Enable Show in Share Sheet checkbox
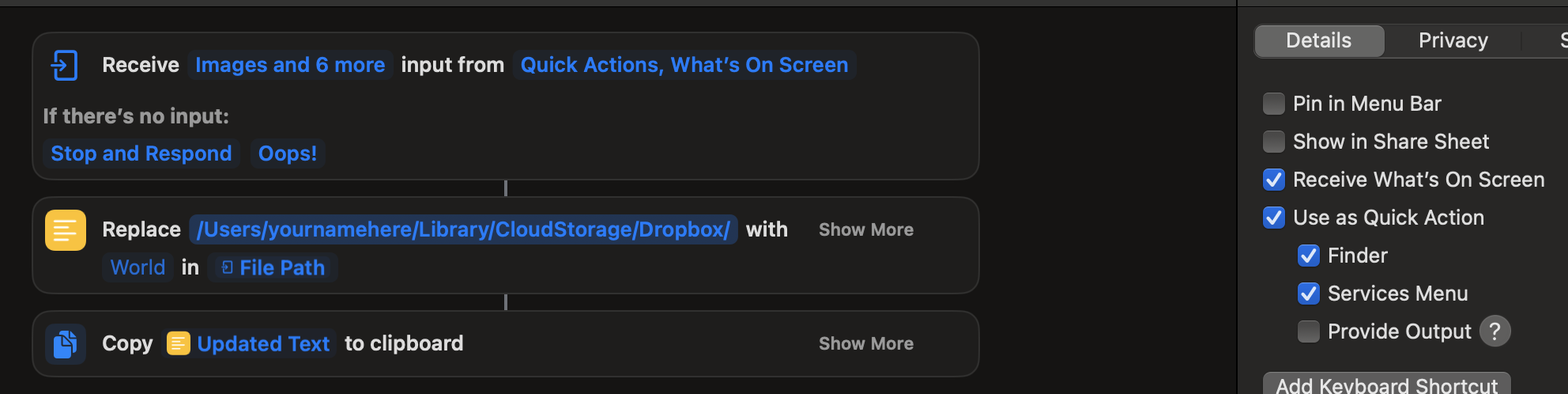Image resolution: width=1568 pixels, height=394 pixels. pyautogui.click(x=1274, y=142)
